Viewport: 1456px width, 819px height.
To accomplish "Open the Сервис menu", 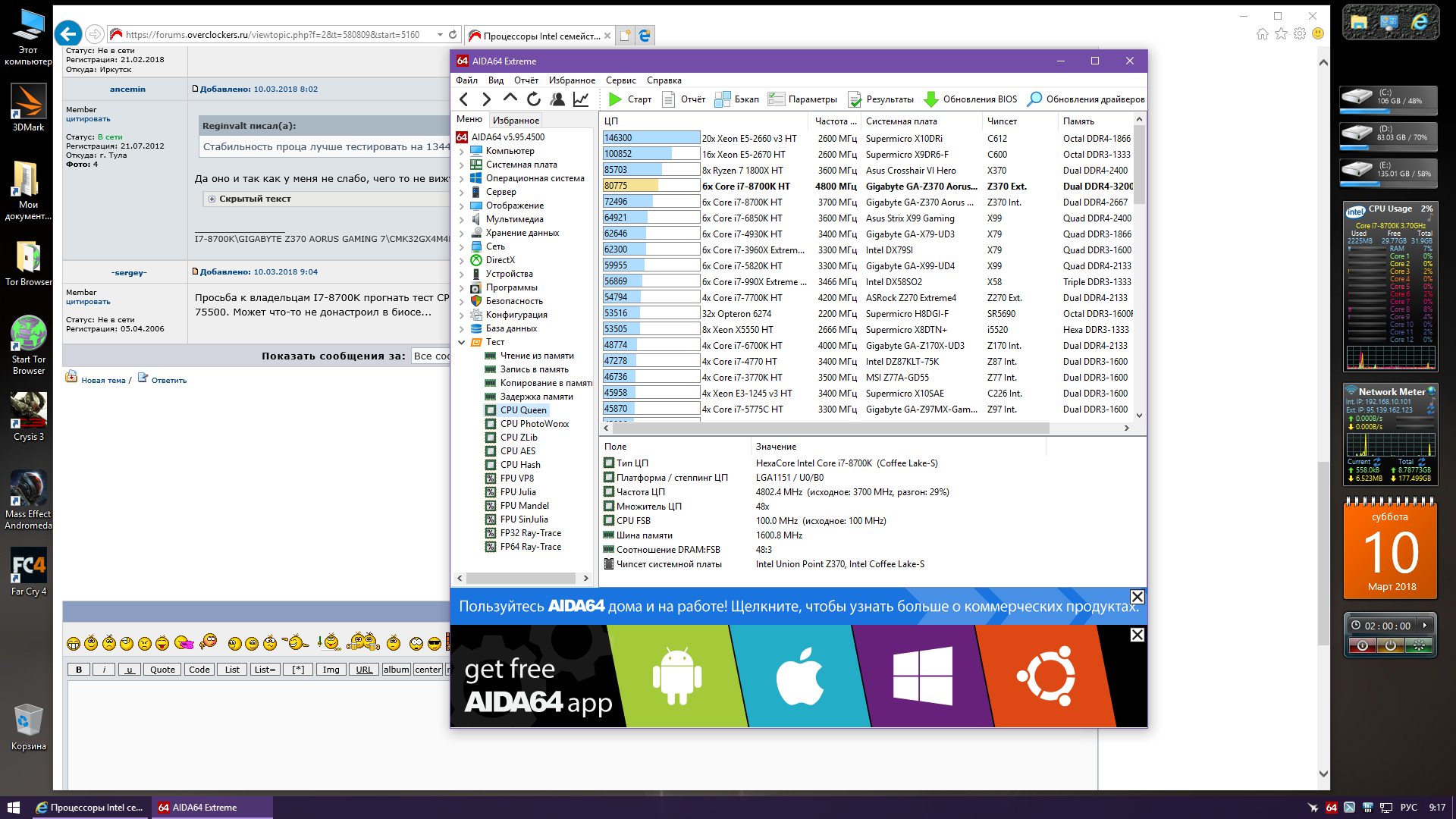I will (x=620, y=80).
